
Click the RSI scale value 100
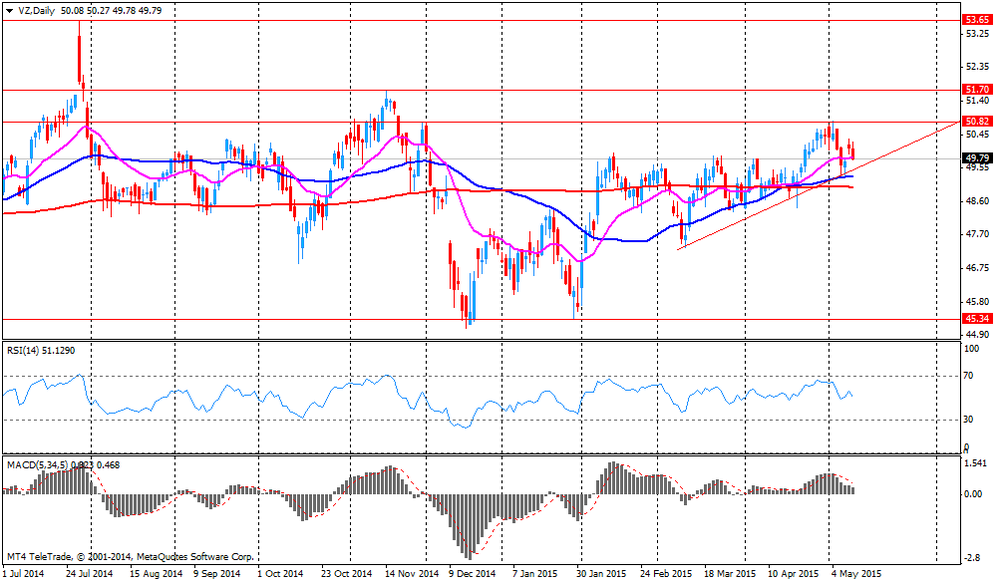coord(972,349)
